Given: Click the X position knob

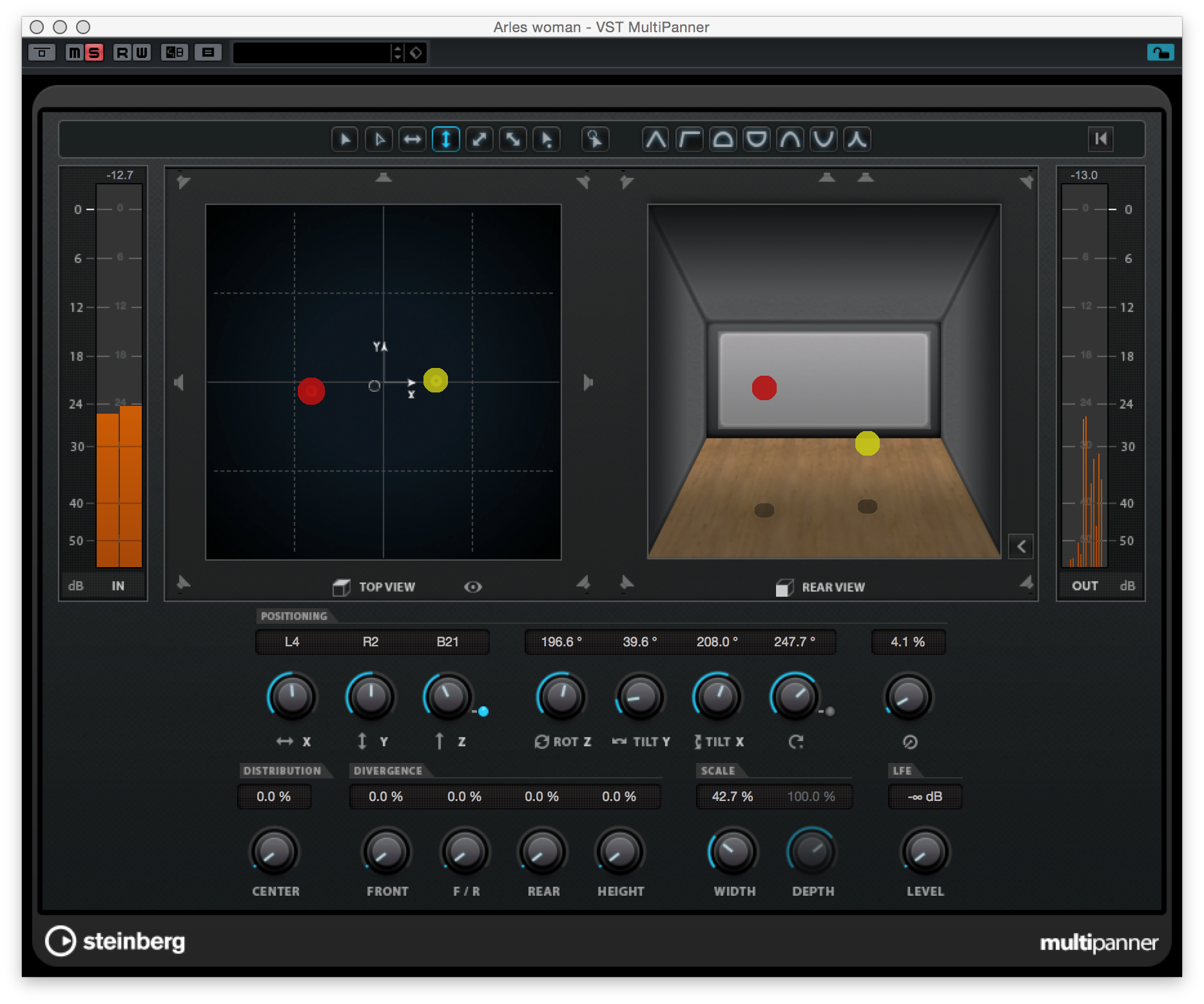Looking at the screenshot, I should pyautogui.click(x=293, y=697).
